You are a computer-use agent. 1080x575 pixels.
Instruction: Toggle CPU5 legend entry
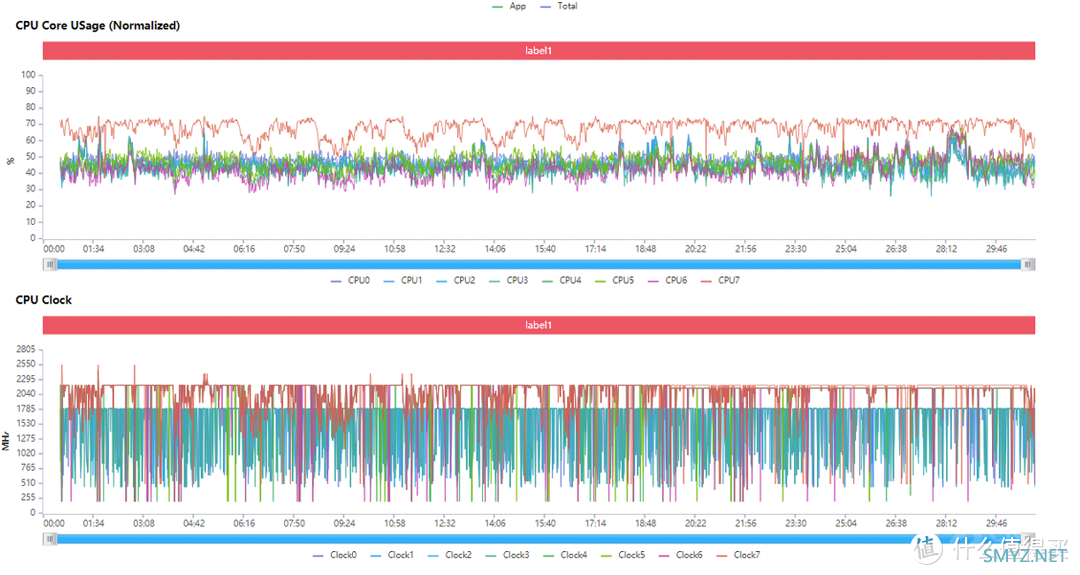coord(614,280)
